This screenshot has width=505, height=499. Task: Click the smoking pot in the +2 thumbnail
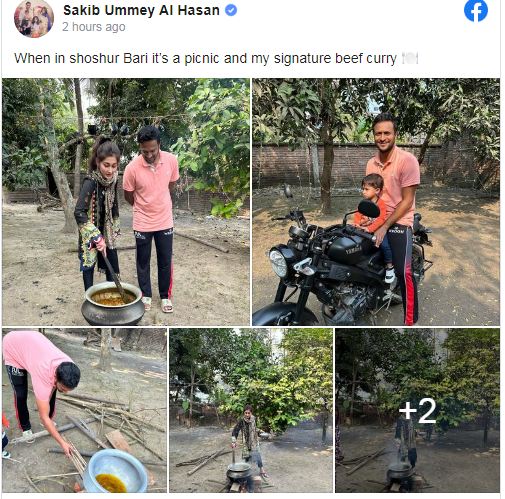click(399, 471)
